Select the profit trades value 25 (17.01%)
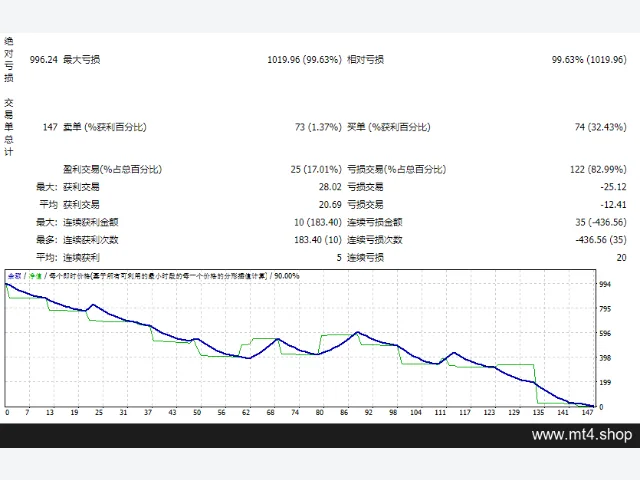 point(316,169)
